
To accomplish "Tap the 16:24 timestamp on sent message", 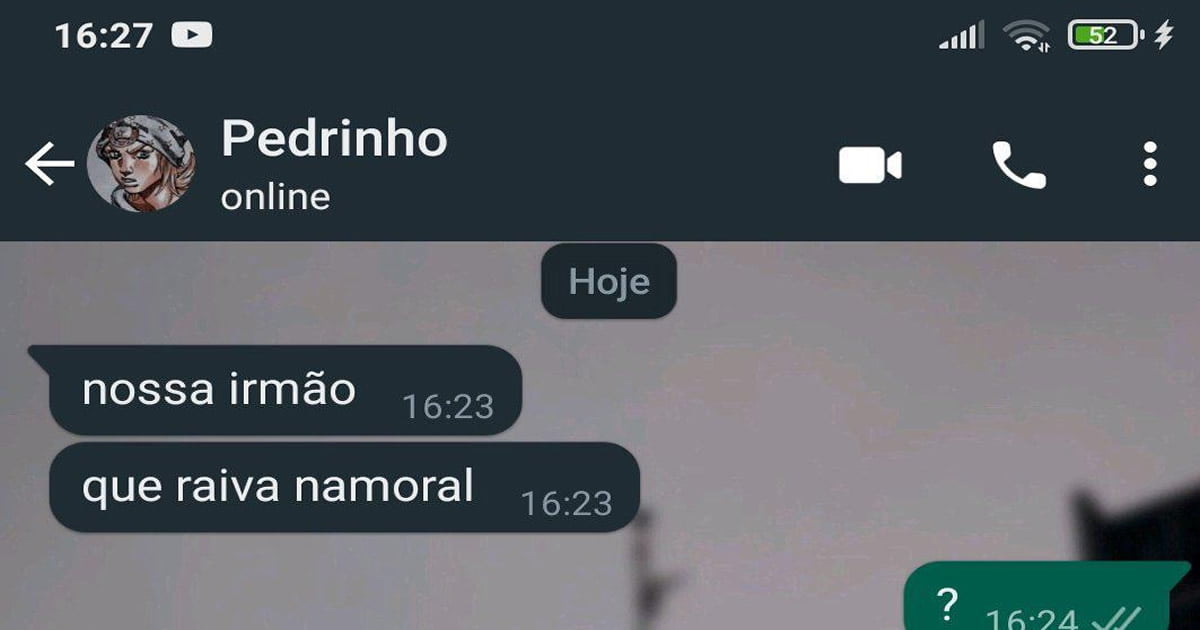I will coord(1034,619).
